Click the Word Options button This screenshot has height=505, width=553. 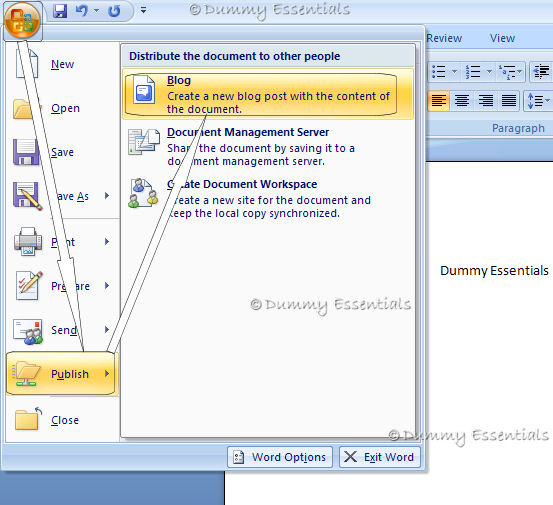(280, 457)
